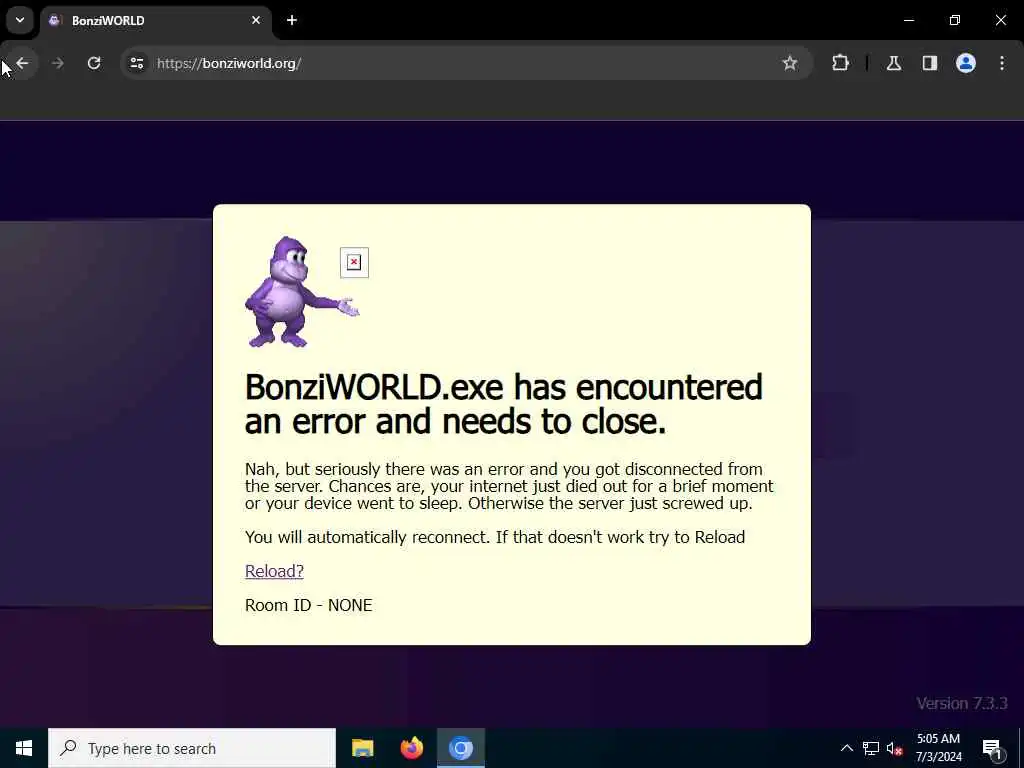This screenshot has height=768, width=1024.
Task: Click the purple Bonzi gorilla image
Action: (x=302, y=292)
